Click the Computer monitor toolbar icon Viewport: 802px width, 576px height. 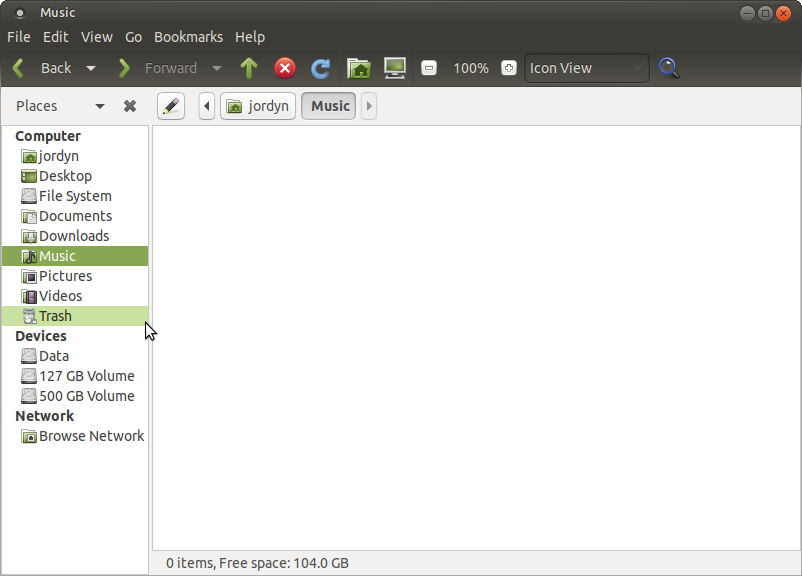coord(395,68)
